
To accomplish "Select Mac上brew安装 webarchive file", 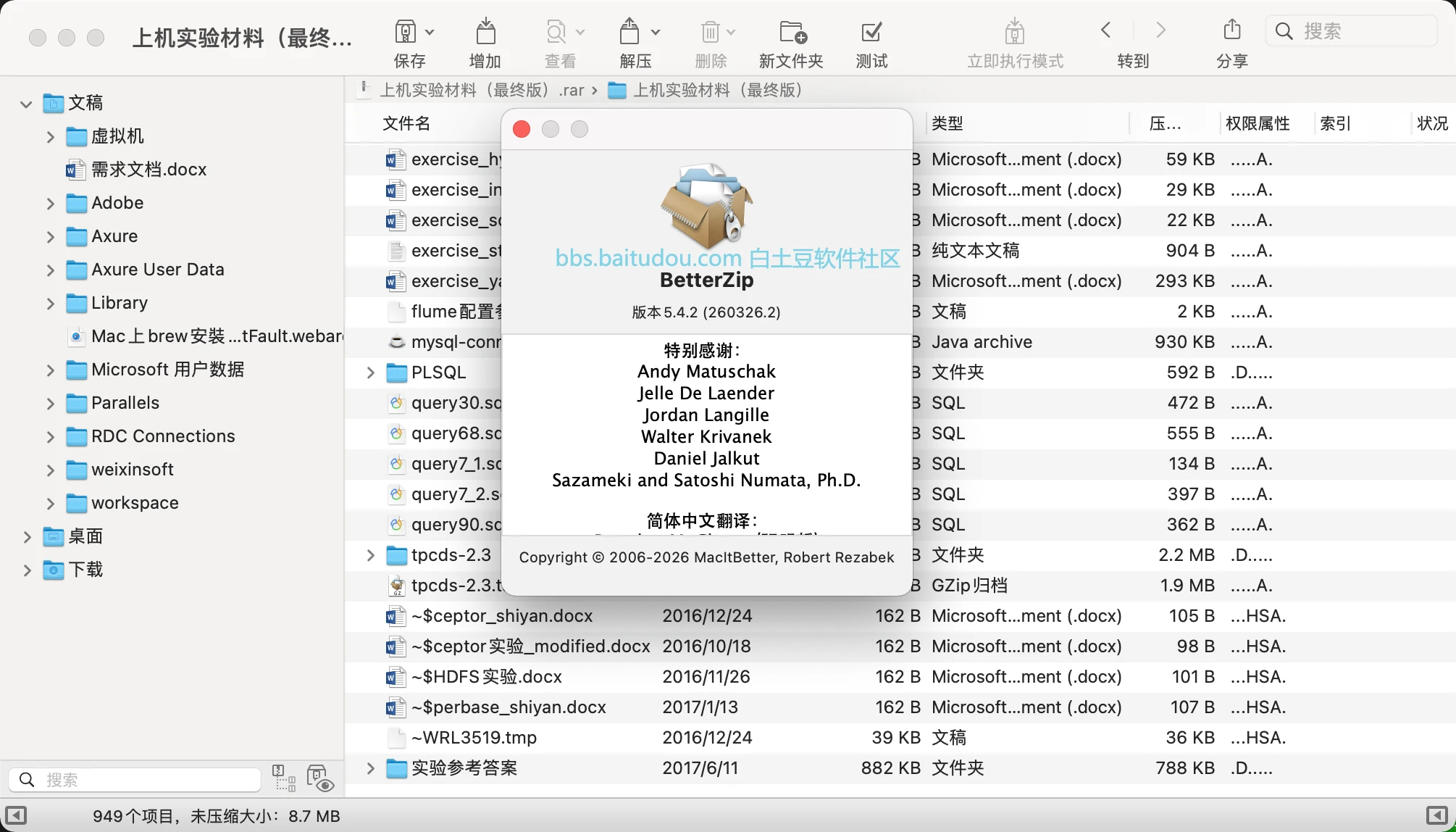I will pos(204,336).
